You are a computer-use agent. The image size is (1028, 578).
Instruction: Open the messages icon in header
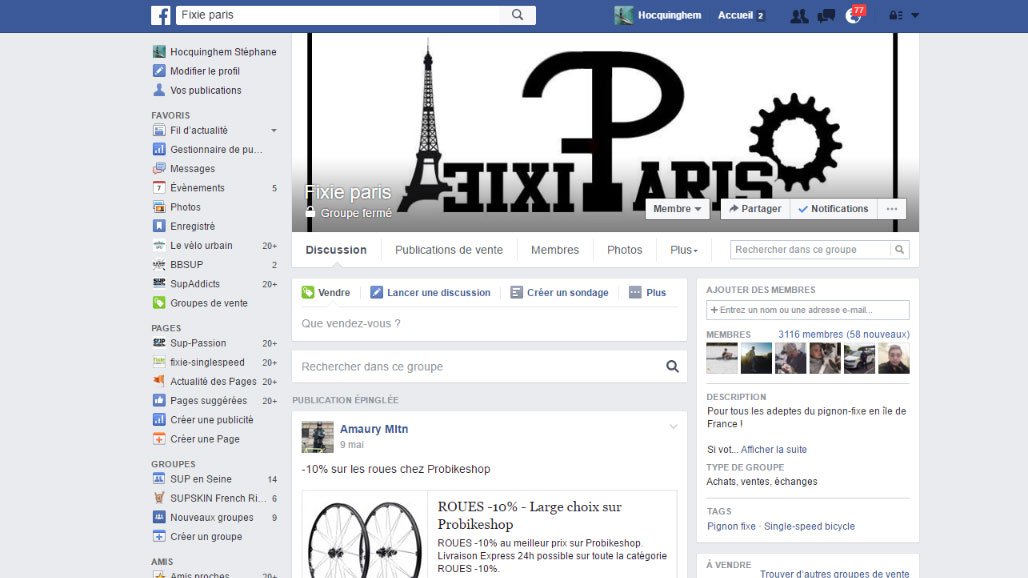click(826, 15)
